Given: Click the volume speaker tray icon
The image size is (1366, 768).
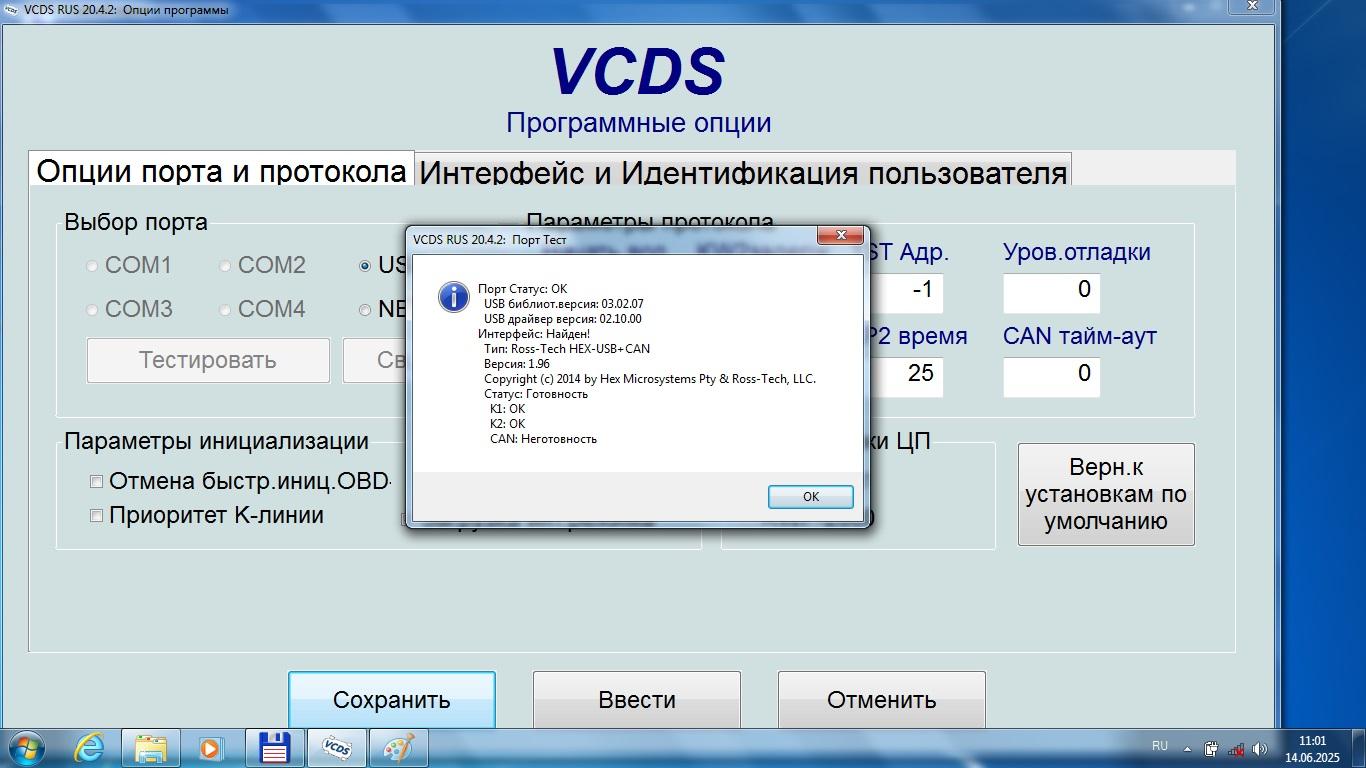Looking at the screenshot, I should pos(1259,748).
